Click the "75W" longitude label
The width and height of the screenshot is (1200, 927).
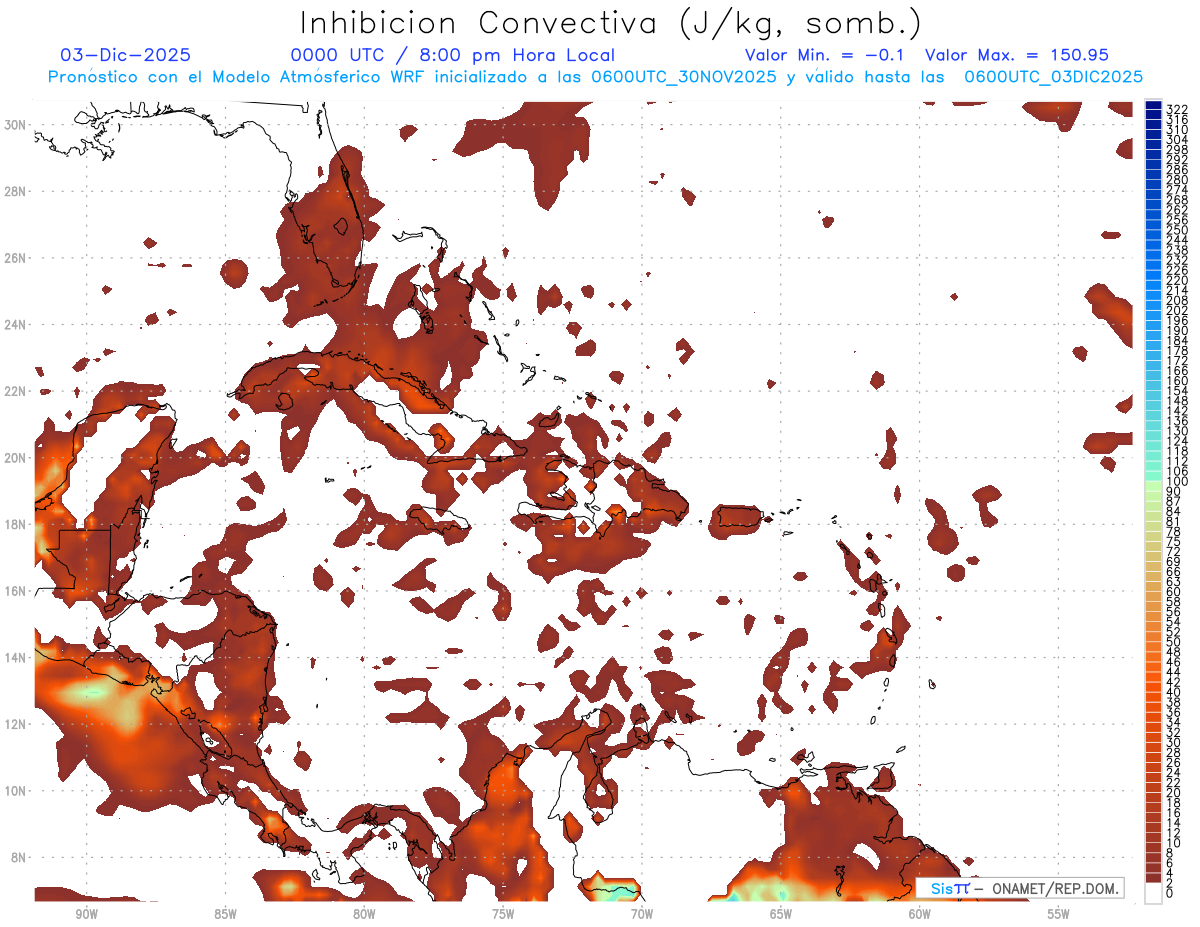503,914
